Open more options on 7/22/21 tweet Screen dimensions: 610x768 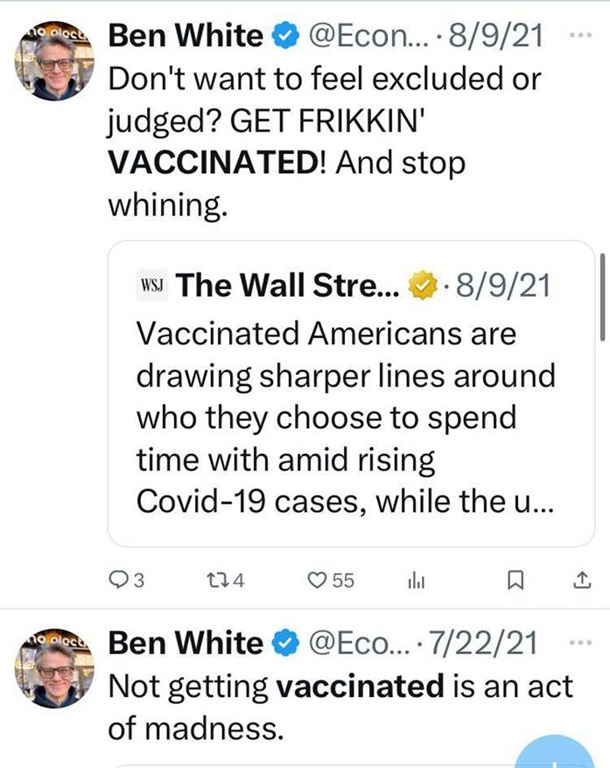(579, 641)
